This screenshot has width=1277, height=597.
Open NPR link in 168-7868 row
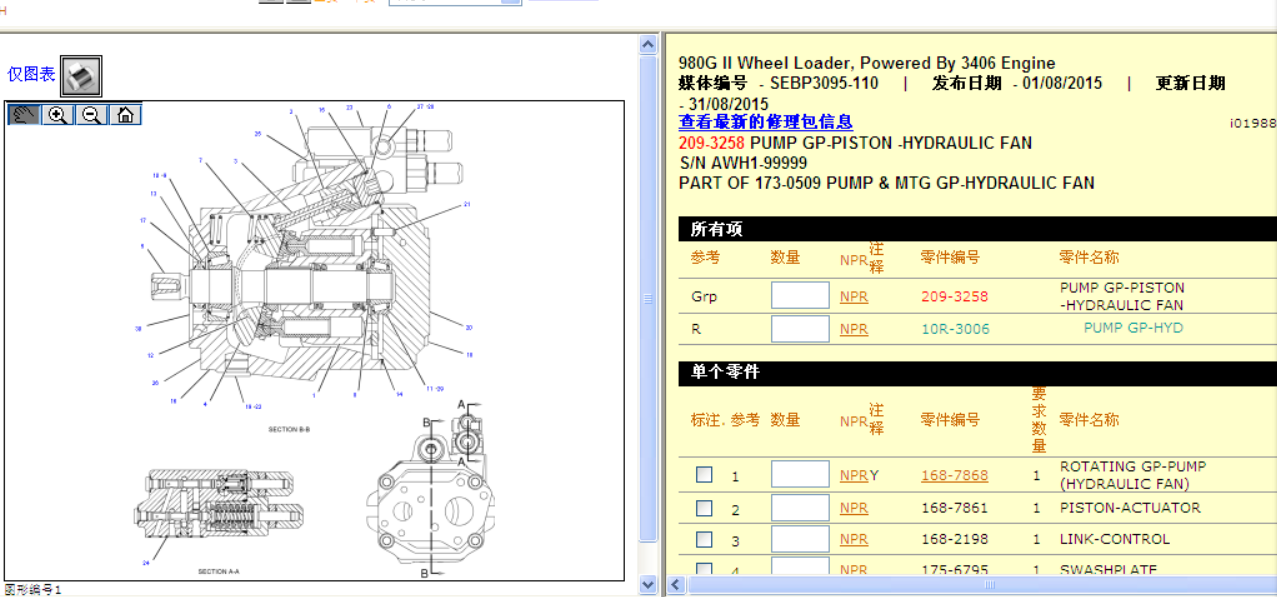854,476
